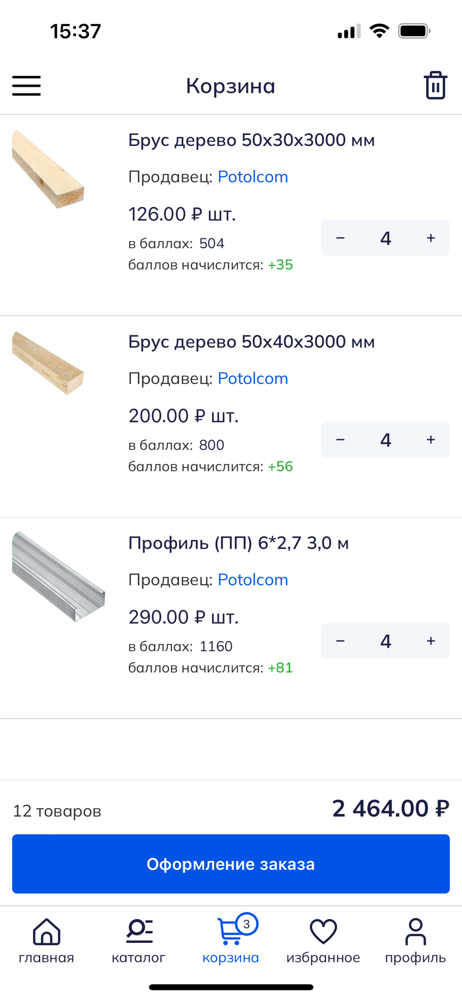462x1000 pixels.
Task: Open the профиль tab
Action: [415, 940]
